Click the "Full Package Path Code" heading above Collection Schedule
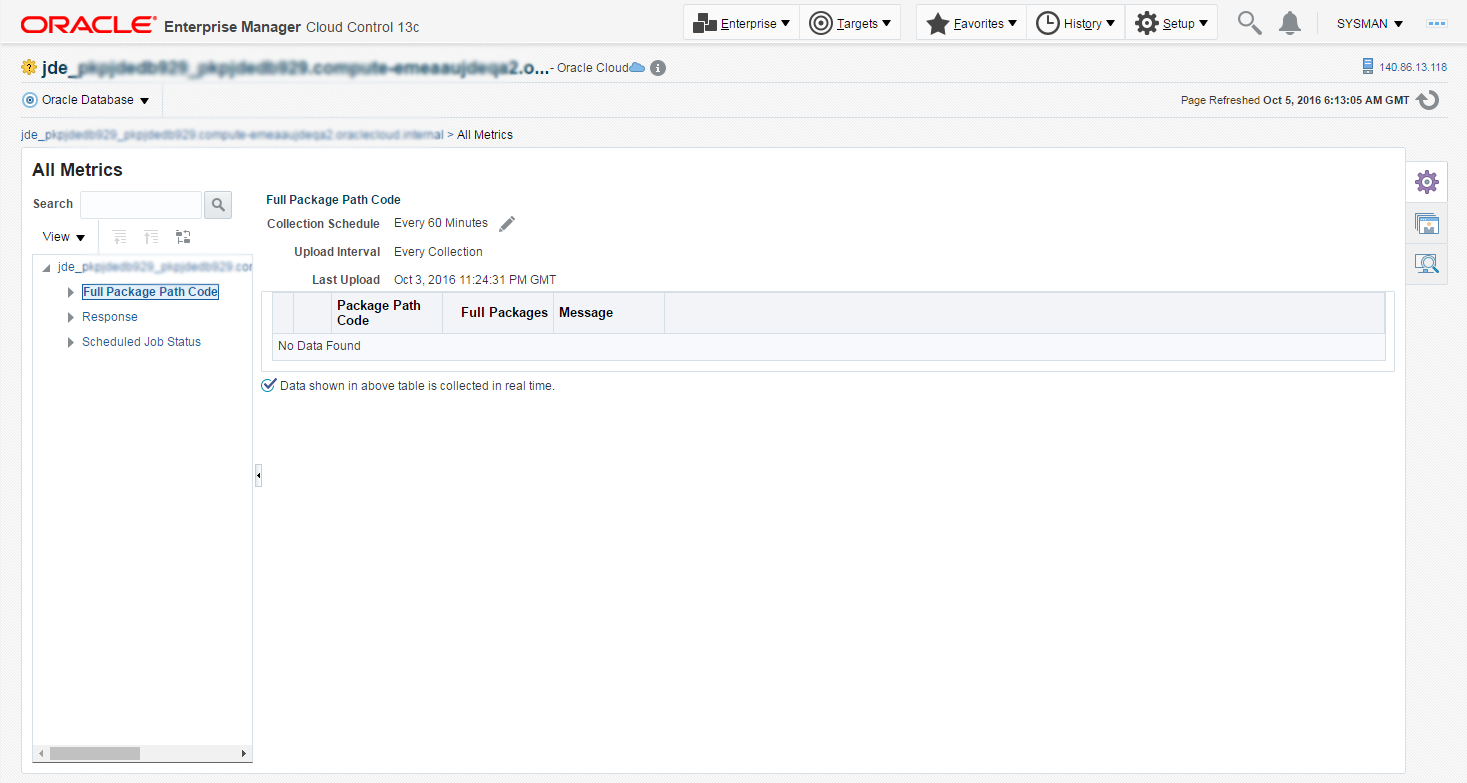This screenshot has height=783, width=1467. pyautogui.click(x=333, y=200)
